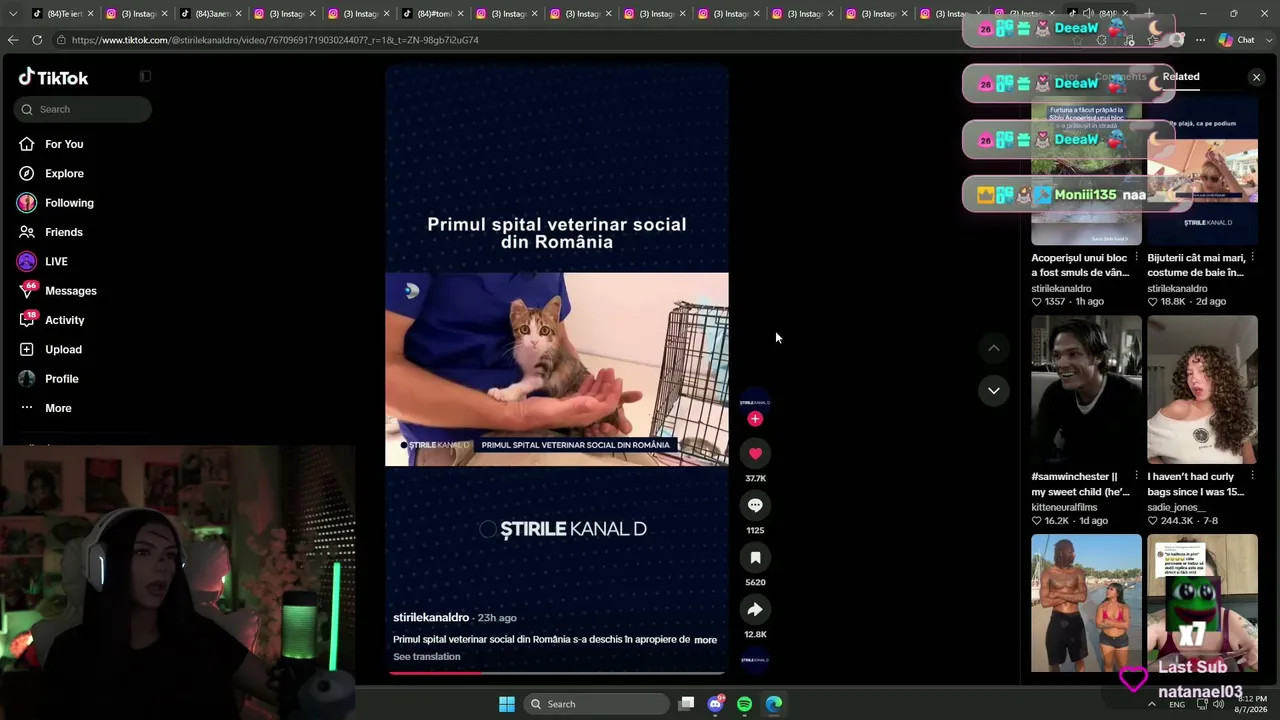The width and height of the screenshot is (1280, 720).
Task: Go to the previous video
Action: click(x=994, y=348)
